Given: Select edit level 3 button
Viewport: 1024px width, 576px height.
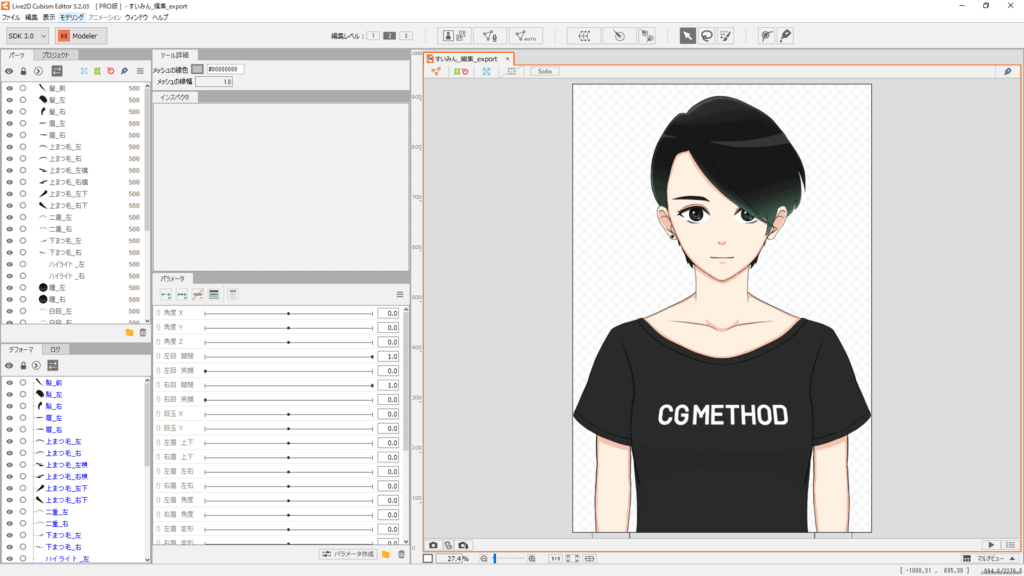Looking at the screenshot, I should [405, 35].
